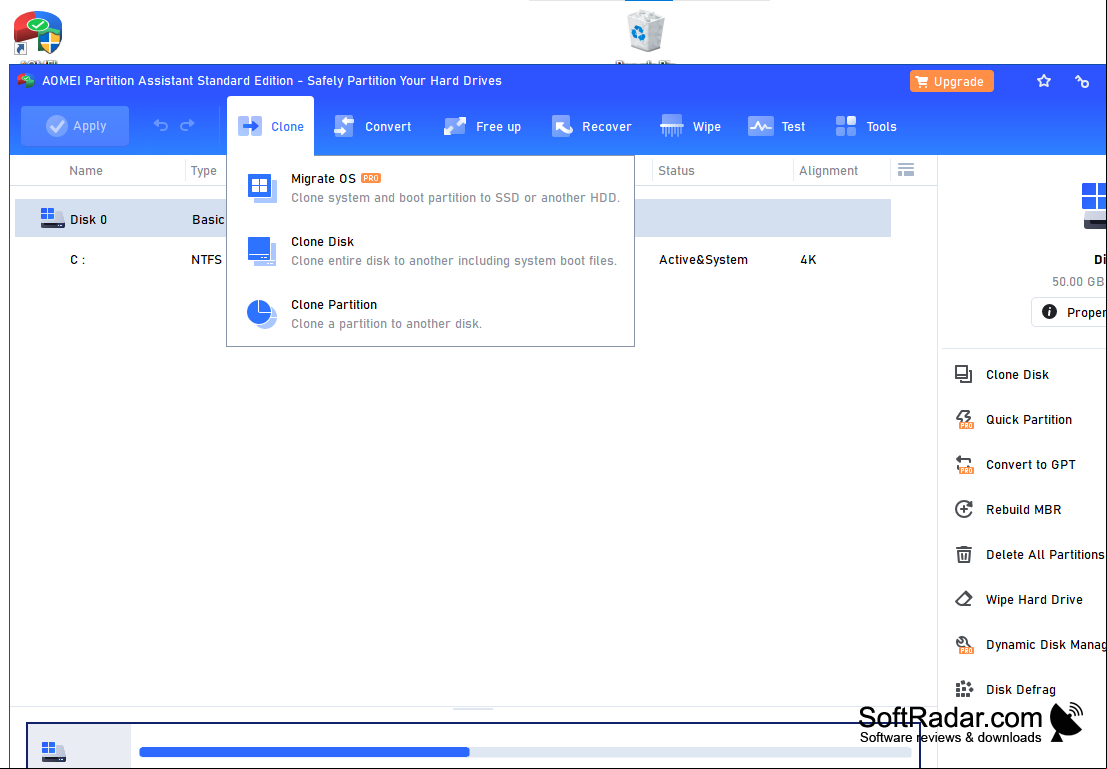Click the star favorite icon in title bar
This screenshot has width=1107, height=769.
[1044, 81]
